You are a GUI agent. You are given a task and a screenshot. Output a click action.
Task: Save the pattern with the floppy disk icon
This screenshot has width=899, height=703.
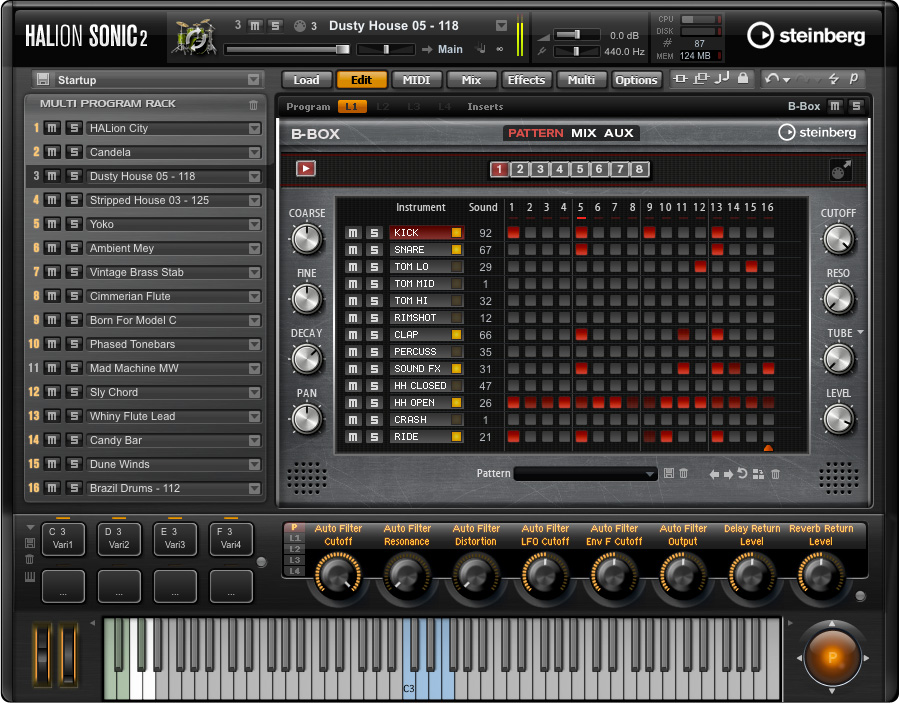(668, 474)
